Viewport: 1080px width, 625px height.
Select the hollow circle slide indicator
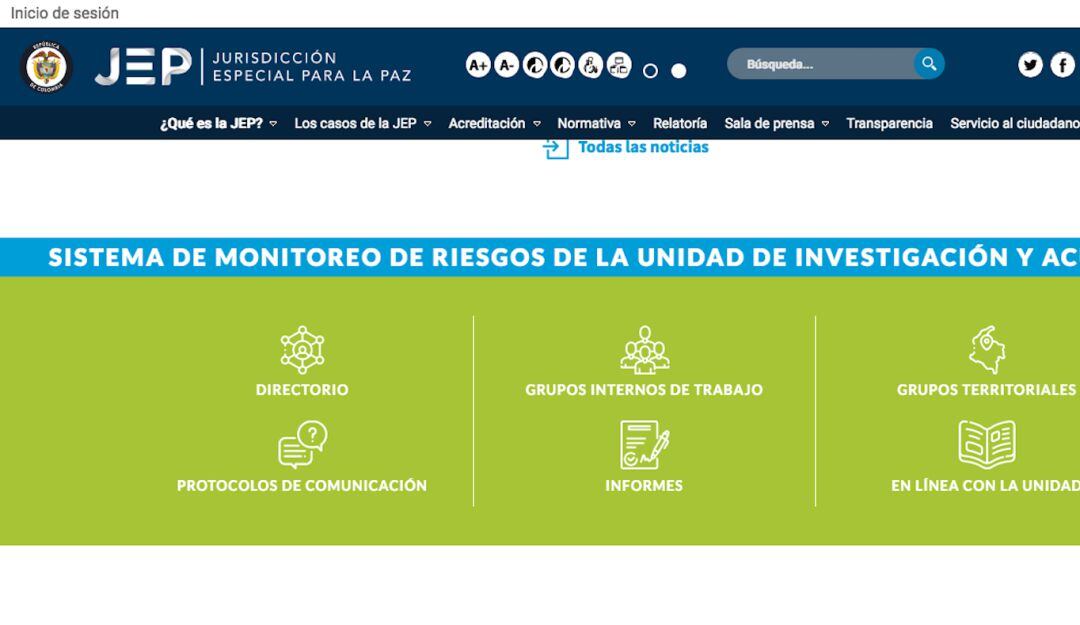(651, 71)
